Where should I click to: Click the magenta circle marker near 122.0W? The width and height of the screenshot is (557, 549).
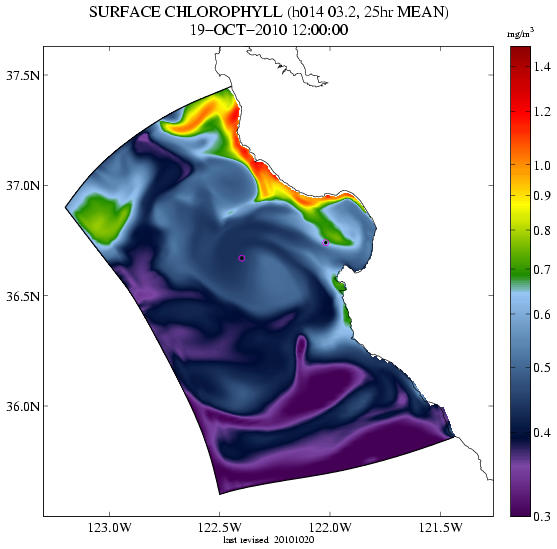pyautogui.click(x=326, y=243)
